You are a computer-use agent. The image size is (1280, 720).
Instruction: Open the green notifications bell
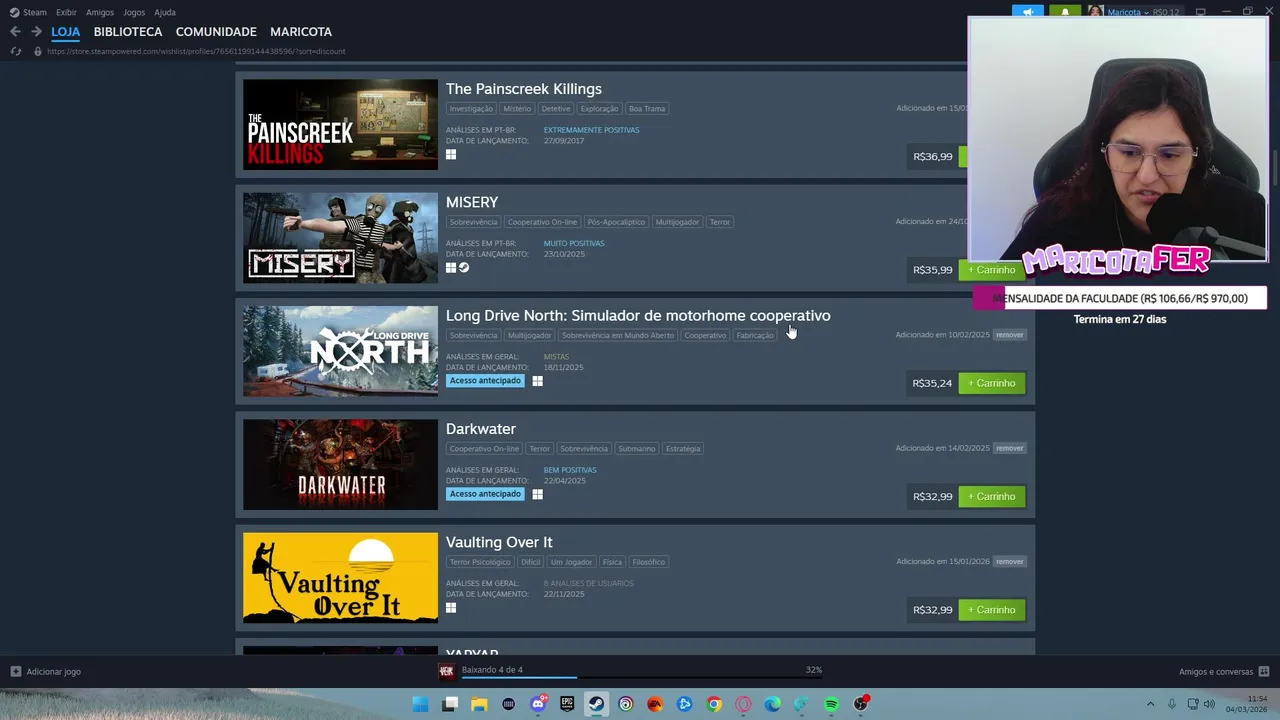point(1065,12)
